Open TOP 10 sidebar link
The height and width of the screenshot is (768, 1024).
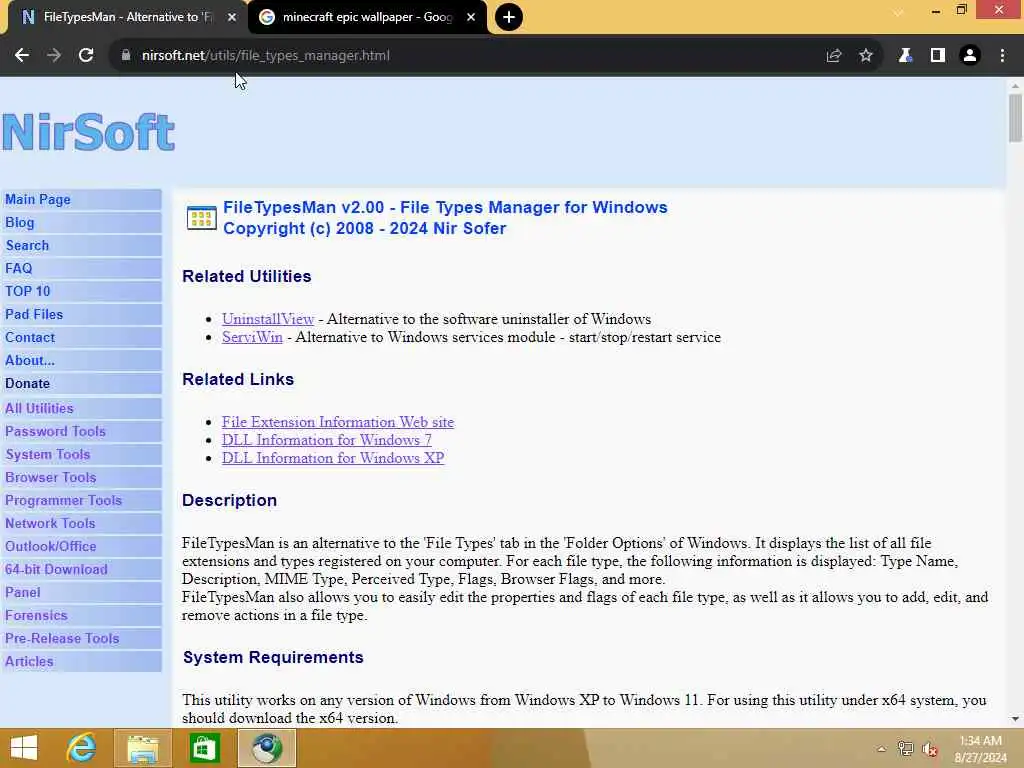(x=82, y=291)
